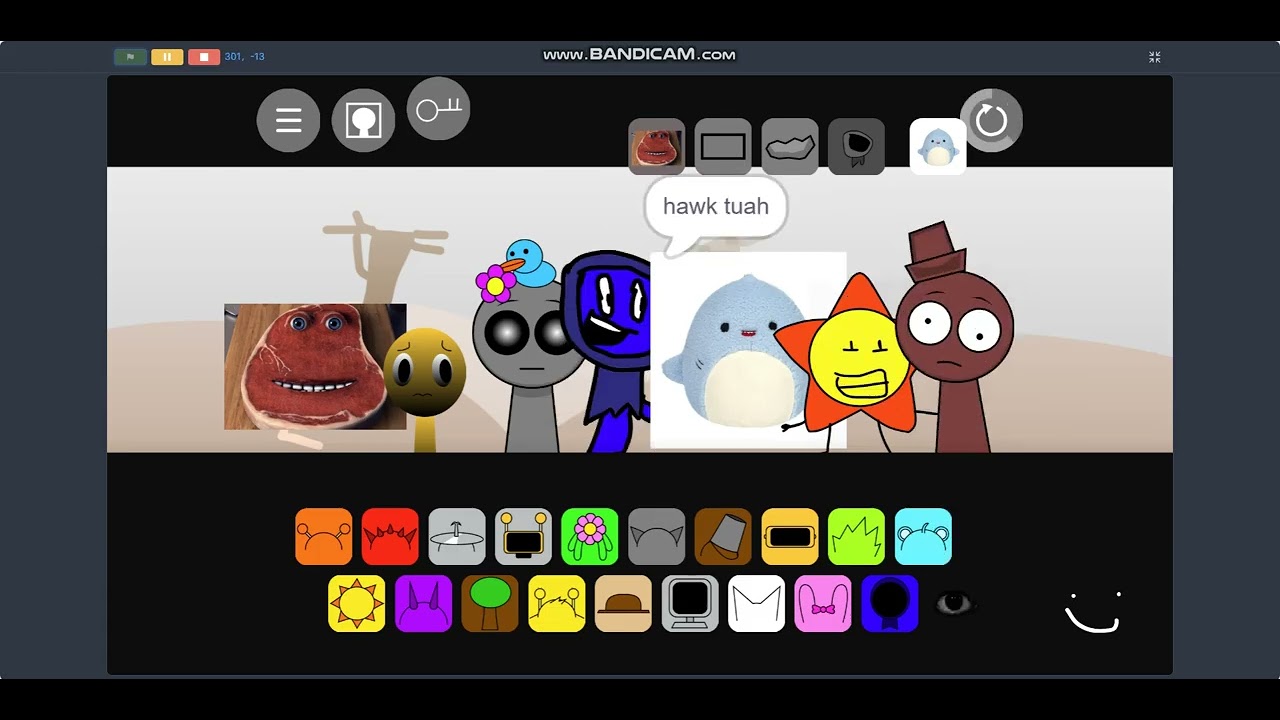Image resolution: width=1280 pixels, height=720 pixels.
Task: Click the key icon circle button
Action: tap(438, 109)
